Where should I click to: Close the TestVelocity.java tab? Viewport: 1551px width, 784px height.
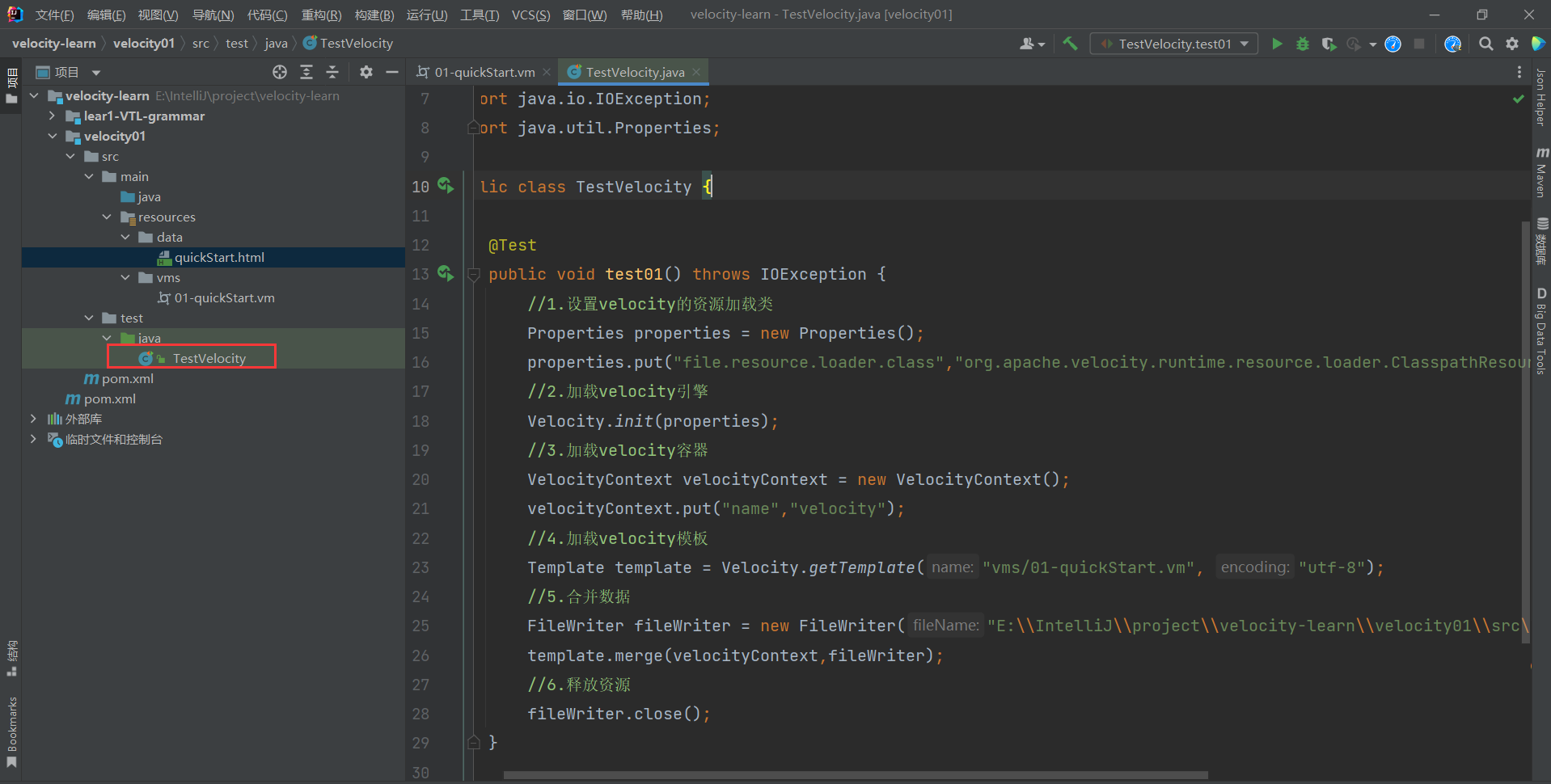point(696,72)
